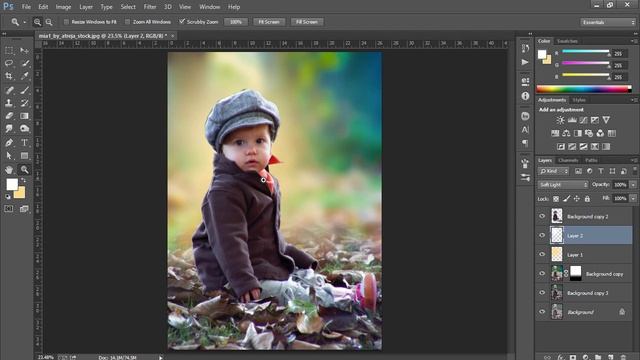Open the layer filter Kind dropdown
Screen dimensions: 640x360
point(554,171)
